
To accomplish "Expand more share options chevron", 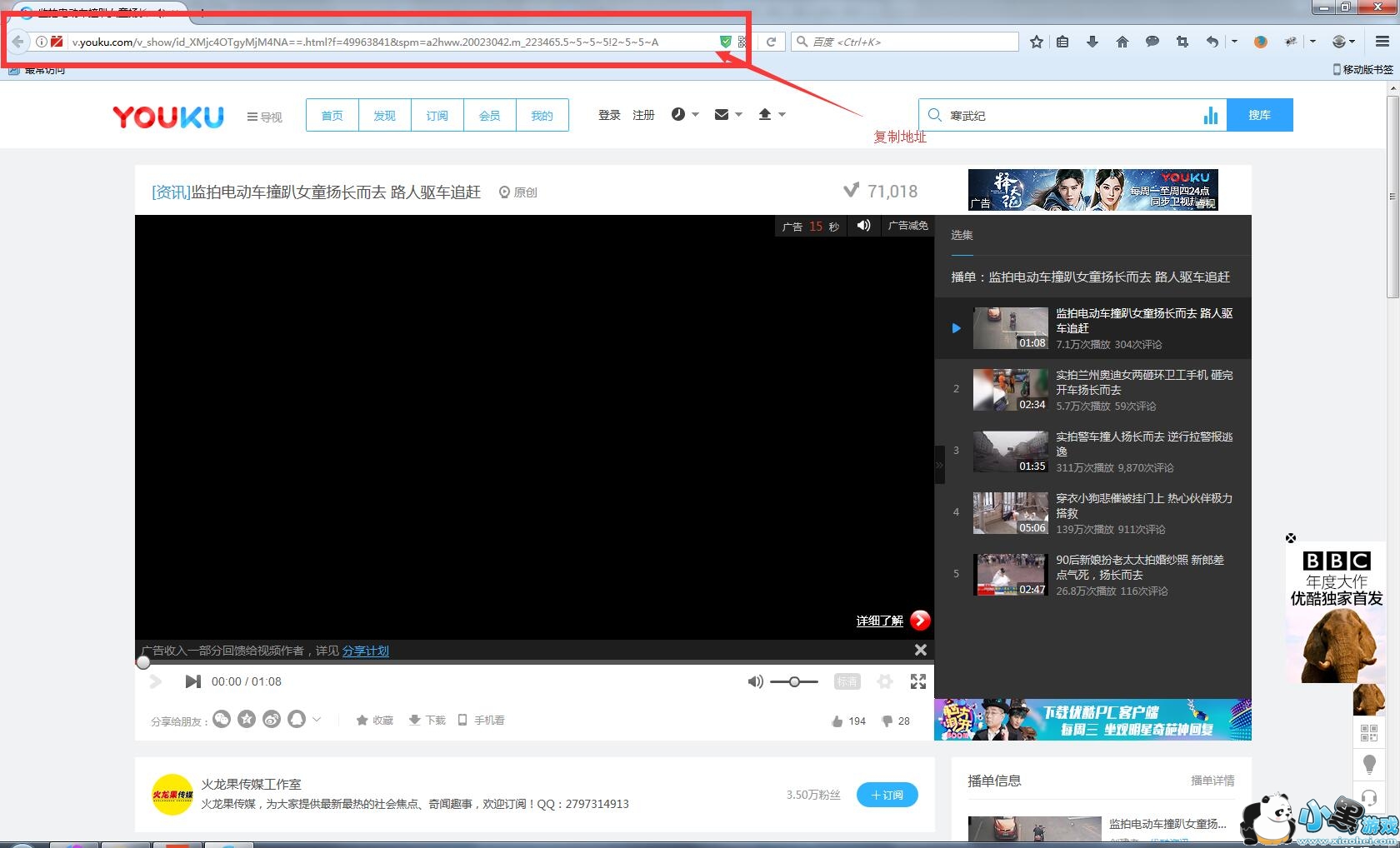I will point(317,719).
